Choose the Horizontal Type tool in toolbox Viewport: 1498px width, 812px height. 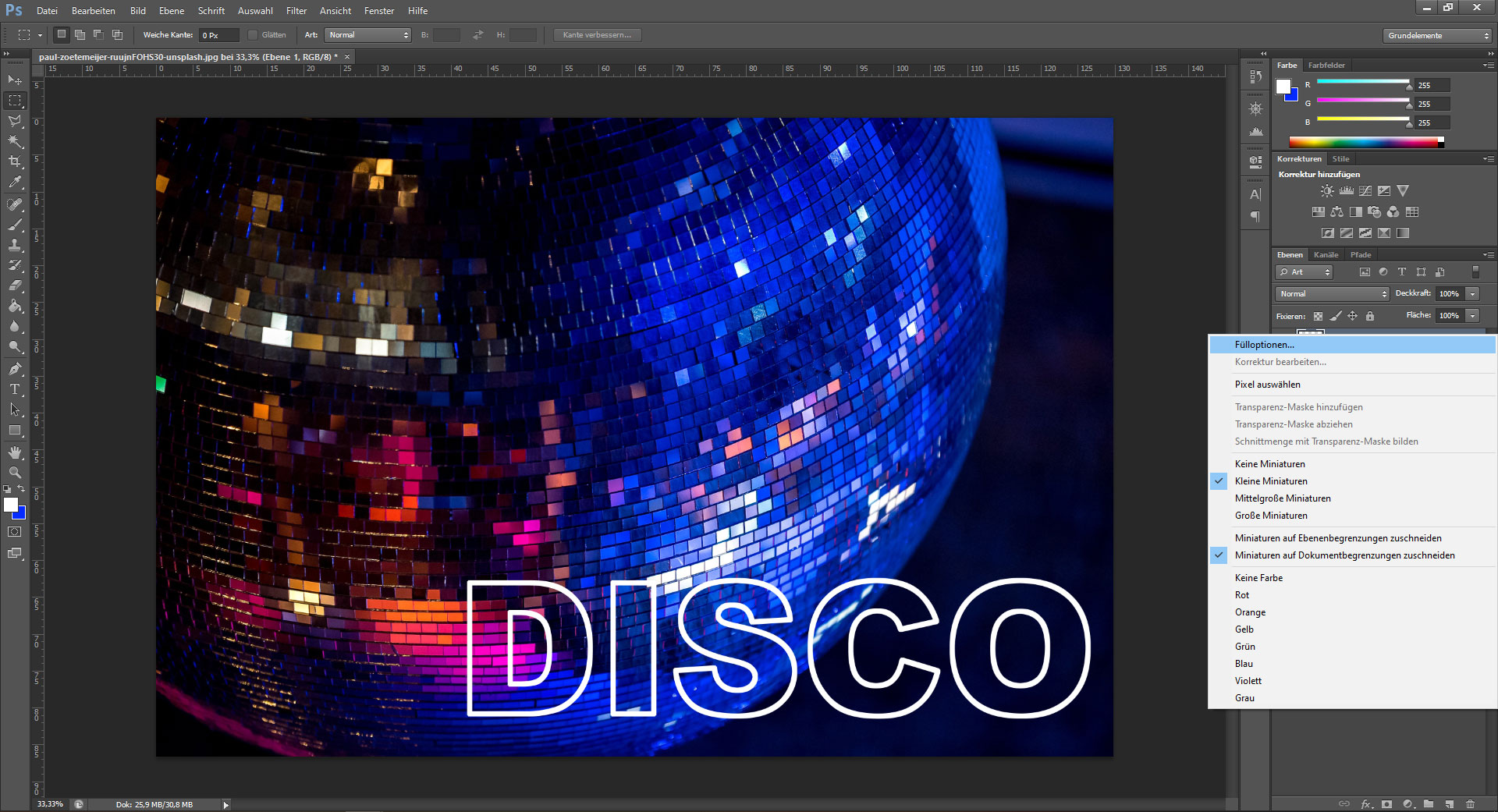[15, 389]
